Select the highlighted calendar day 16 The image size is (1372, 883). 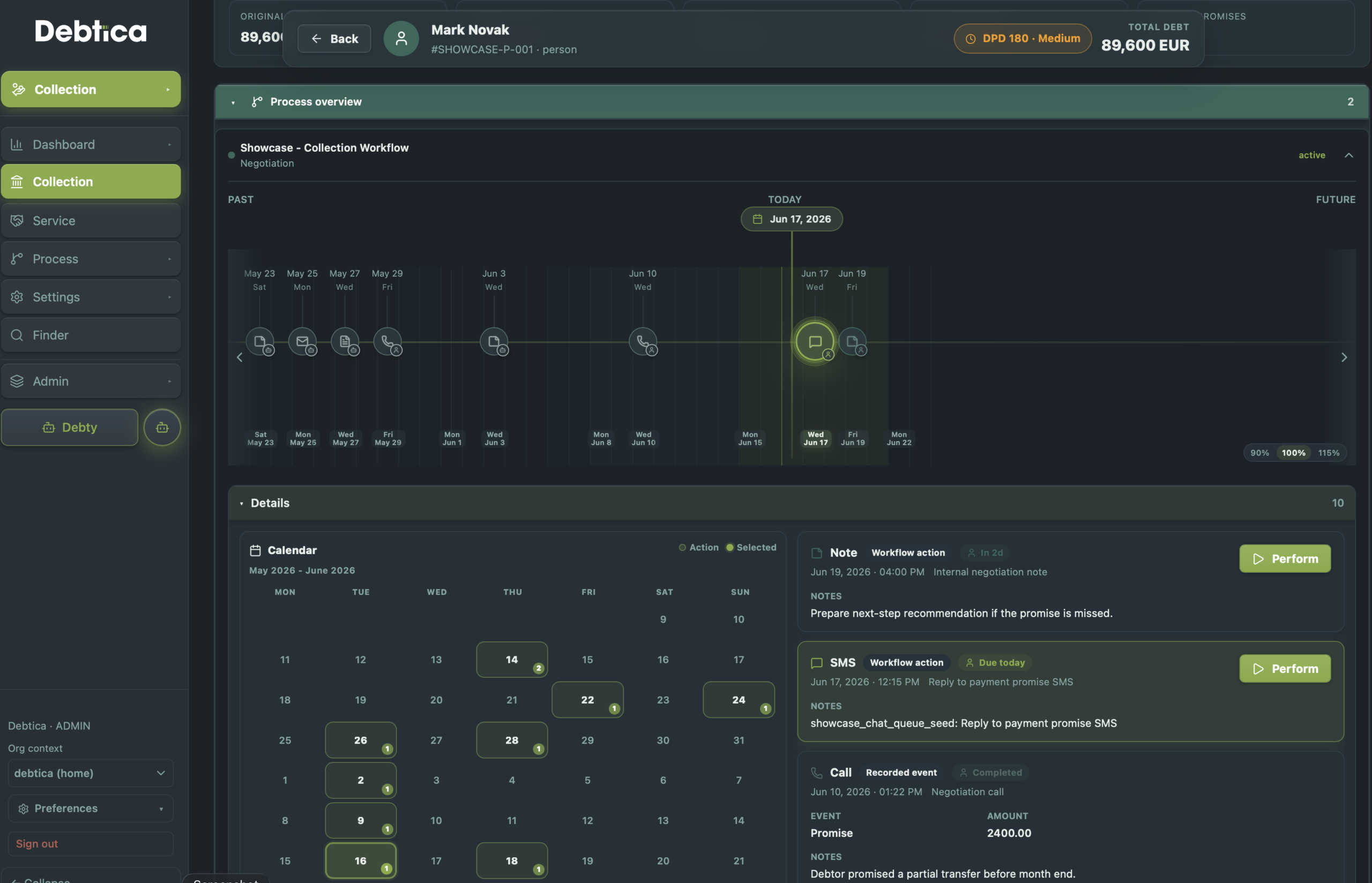click(x=361, y=860)
